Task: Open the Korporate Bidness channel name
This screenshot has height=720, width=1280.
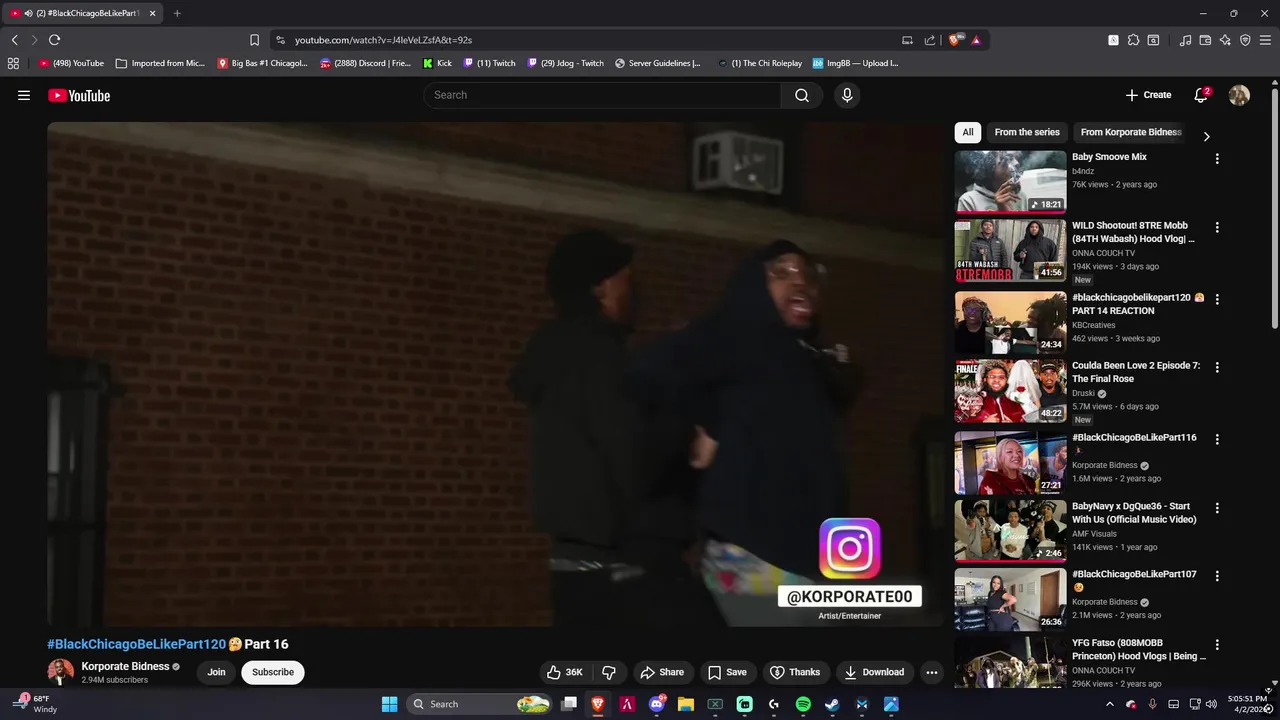Action: (125, 666)
